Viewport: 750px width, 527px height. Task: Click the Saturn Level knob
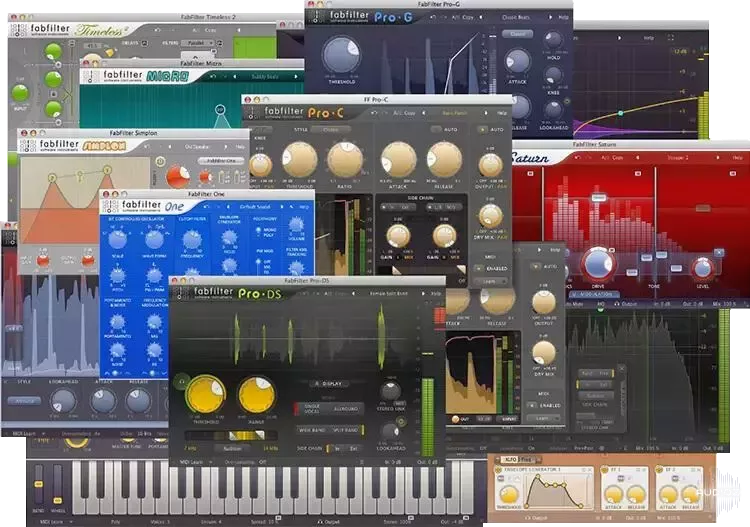click(x=702, y=269)
